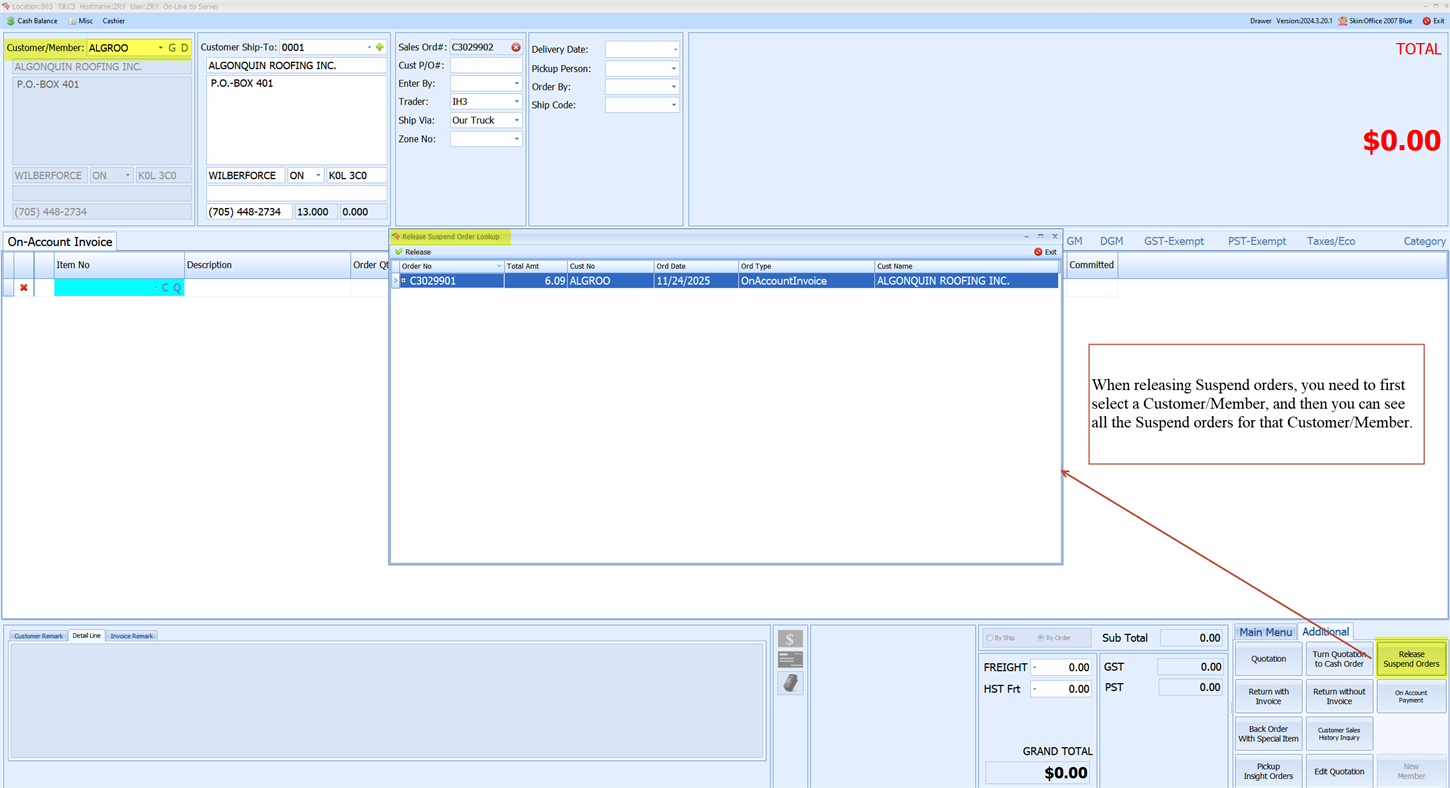
Task: Click the Cash Balance dollar icon
Action: 11,21
